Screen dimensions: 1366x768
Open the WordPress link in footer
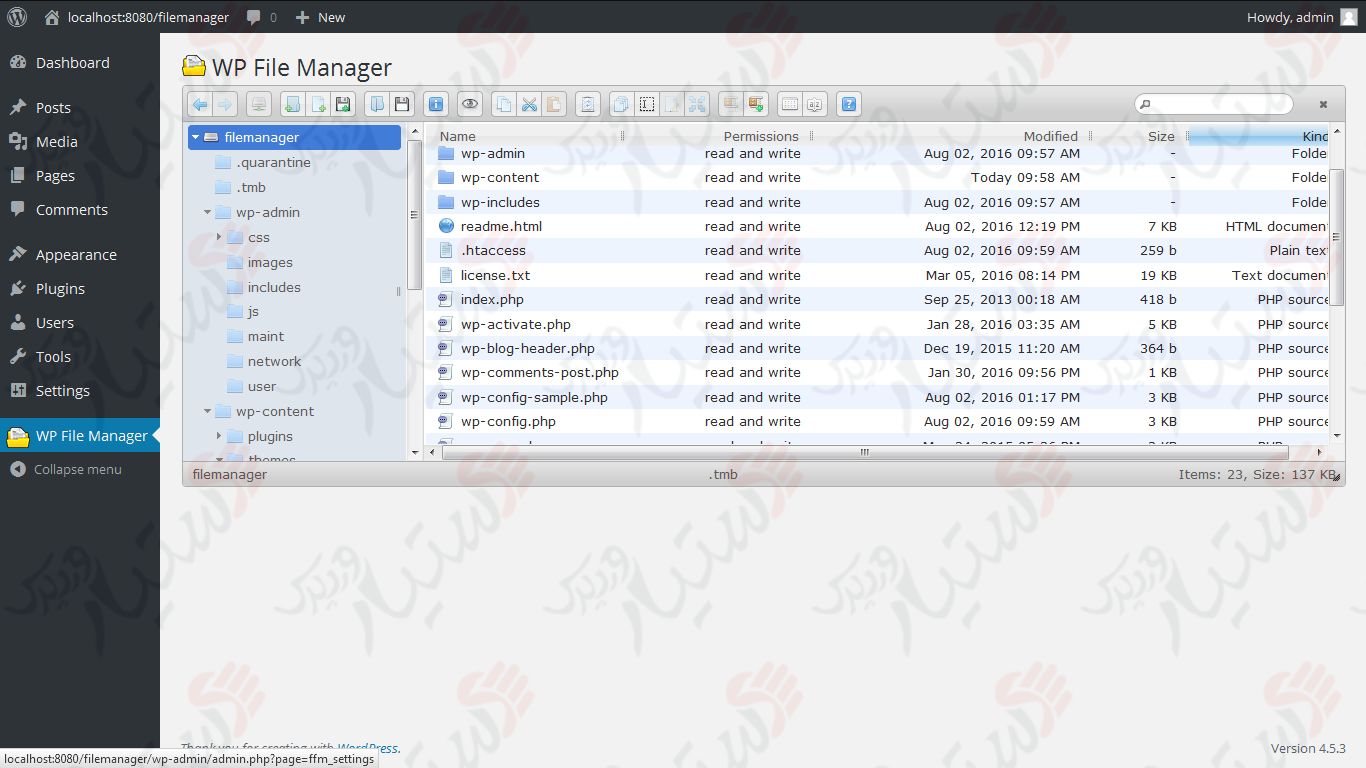point(367,747)
